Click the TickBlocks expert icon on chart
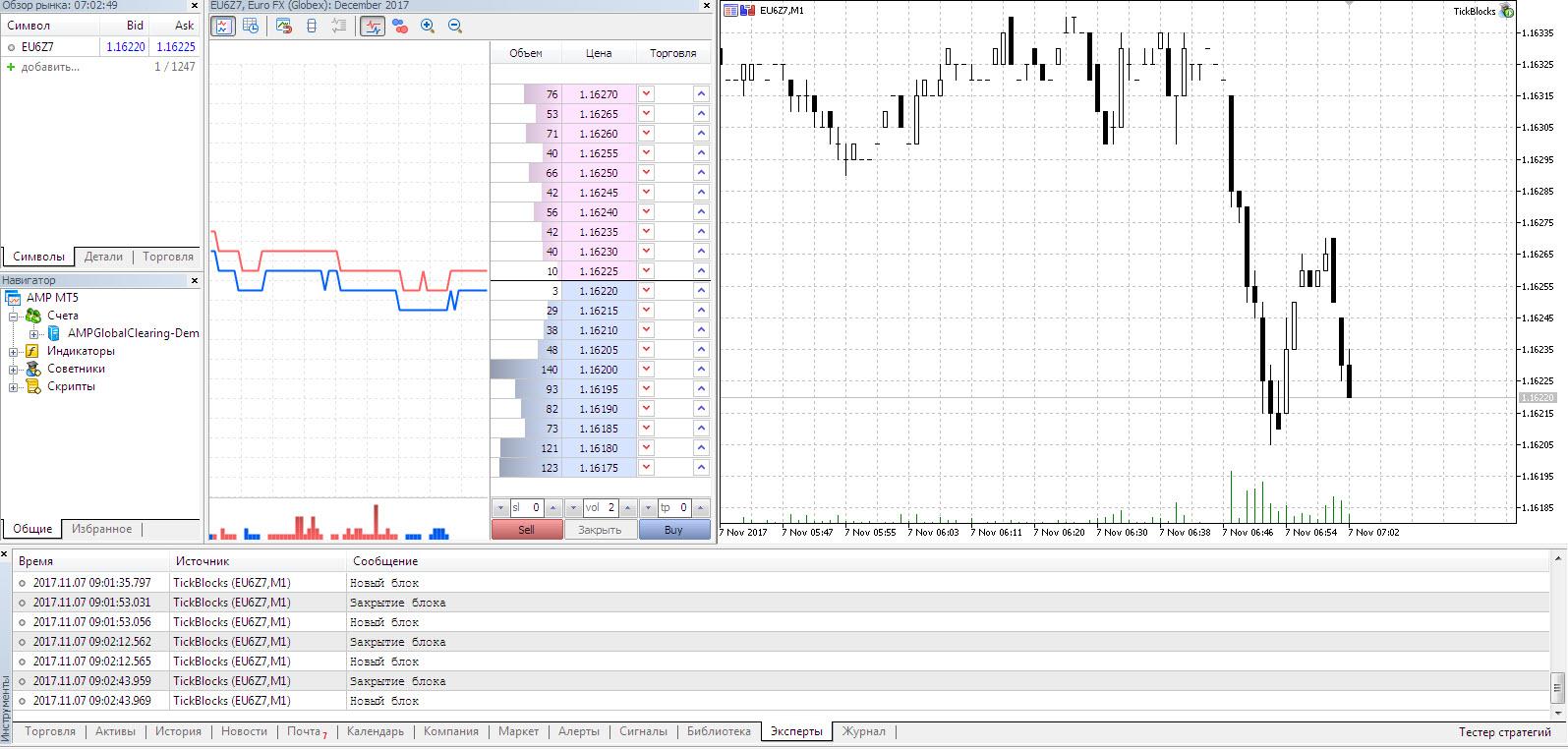Viewport: 1568px width, 749px height. click(1507, 11)
